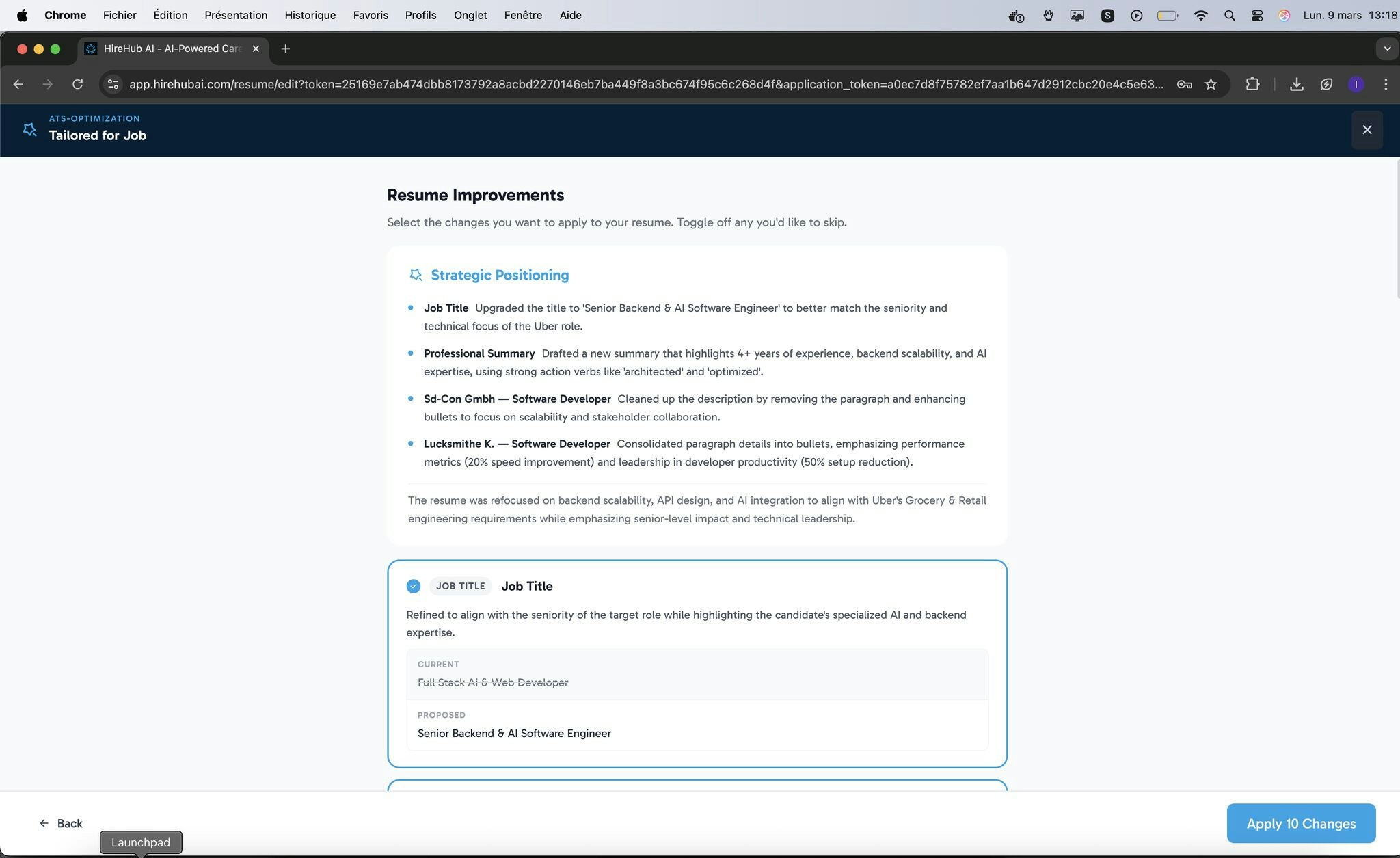This screenshot has width=1400, height=858.
Task: Click the page vertical scrollbar
Action: (1397, 229)
